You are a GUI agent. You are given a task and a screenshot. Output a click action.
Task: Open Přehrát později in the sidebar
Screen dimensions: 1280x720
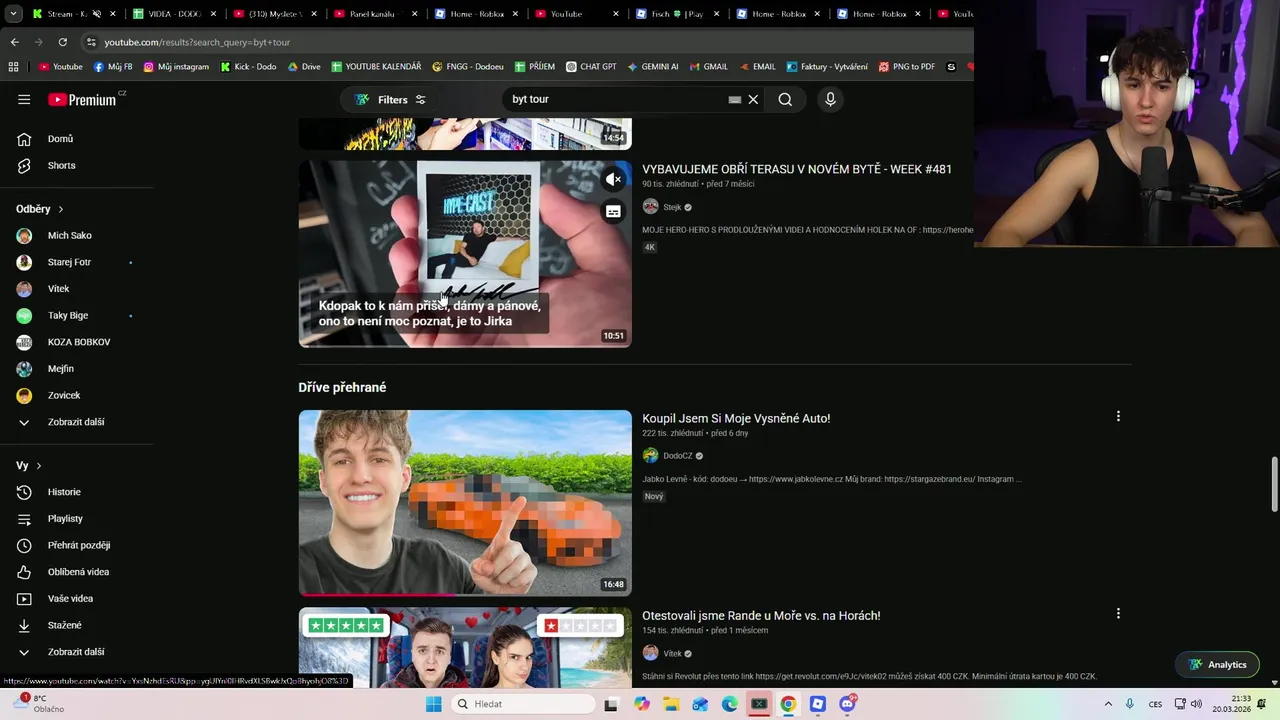[x=77, y=545]
